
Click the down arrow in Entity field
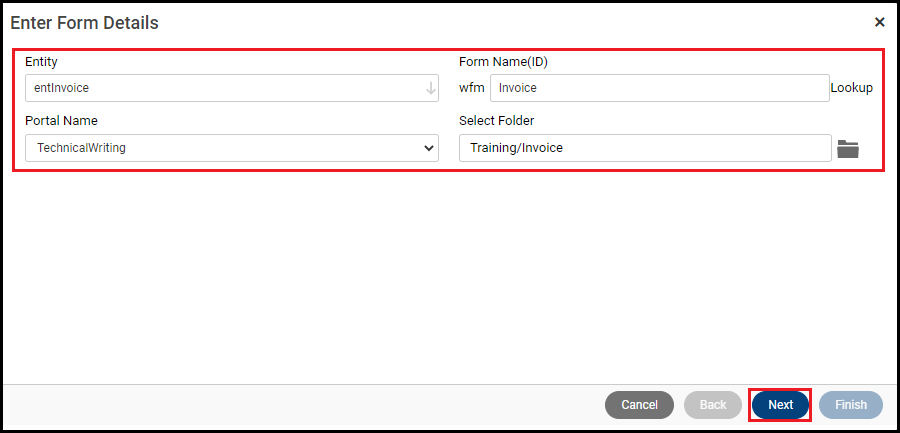click(431, 88)
